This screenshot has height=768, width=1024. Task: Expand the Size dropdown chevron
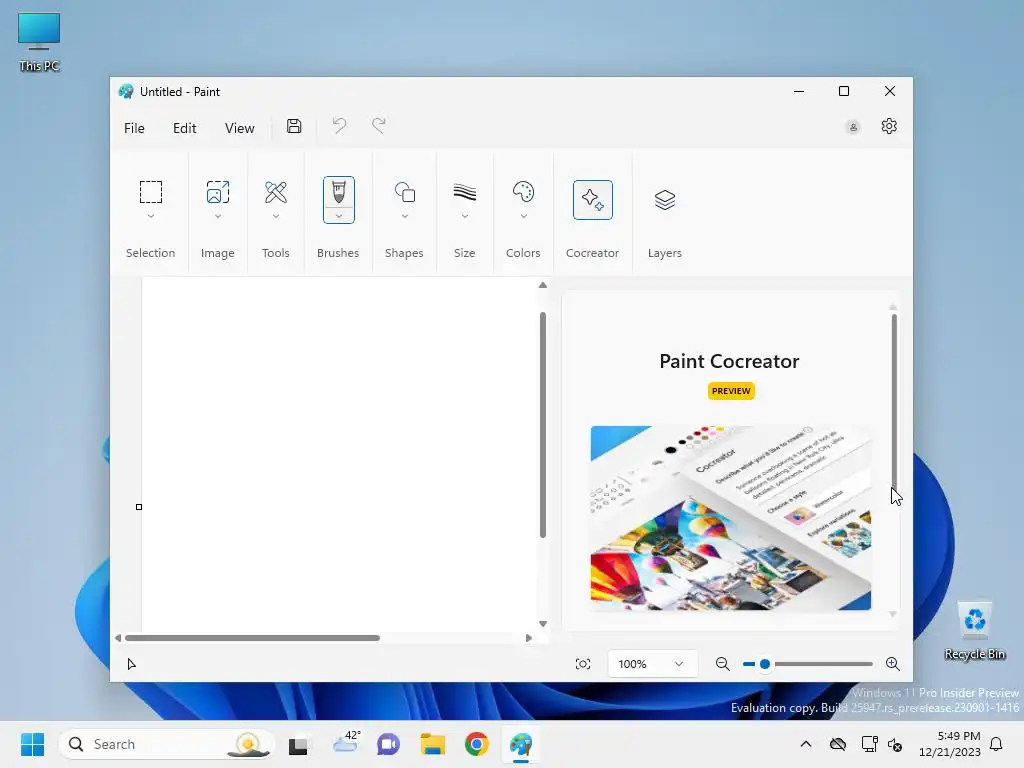pos(464,216)
